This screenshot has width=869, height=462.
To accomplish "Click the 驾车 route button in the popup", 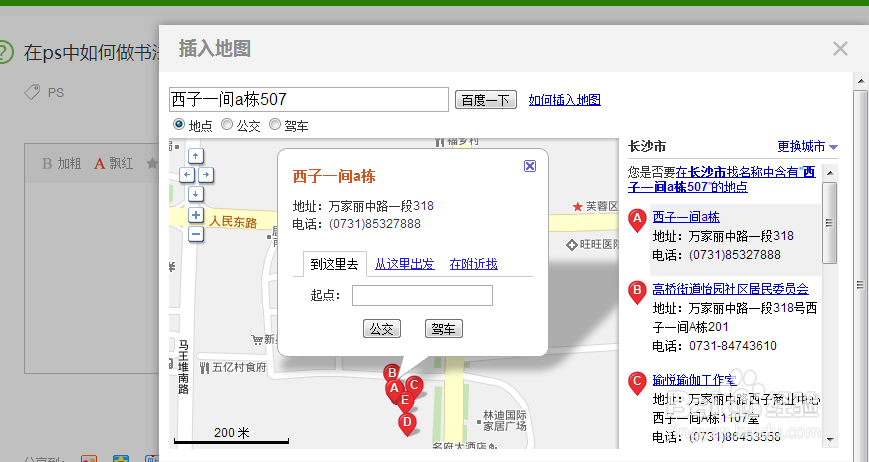I will [443, 329].
